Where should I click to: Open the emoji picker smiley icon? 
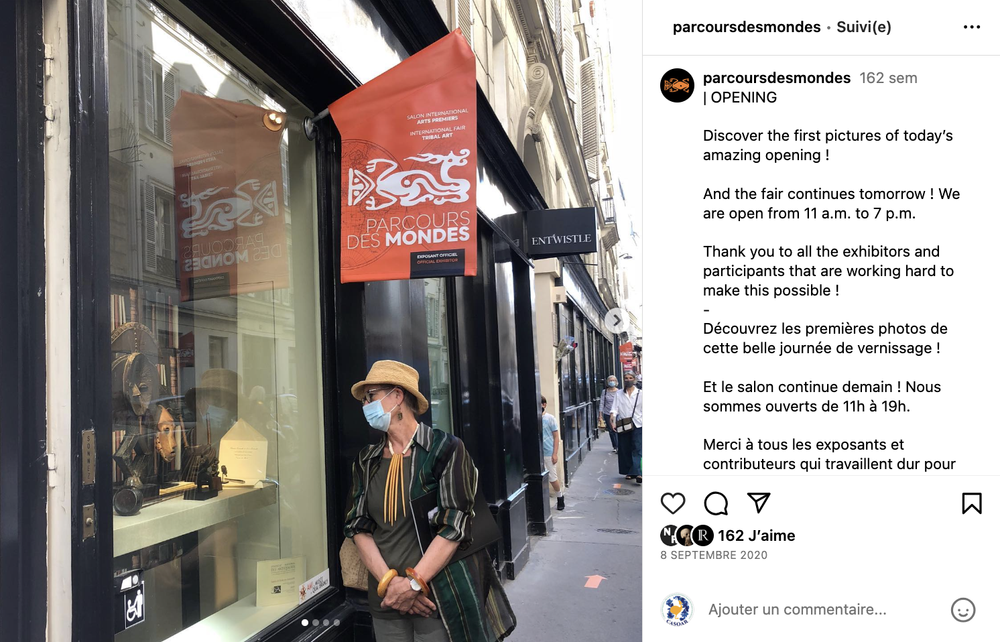[962, 609]
